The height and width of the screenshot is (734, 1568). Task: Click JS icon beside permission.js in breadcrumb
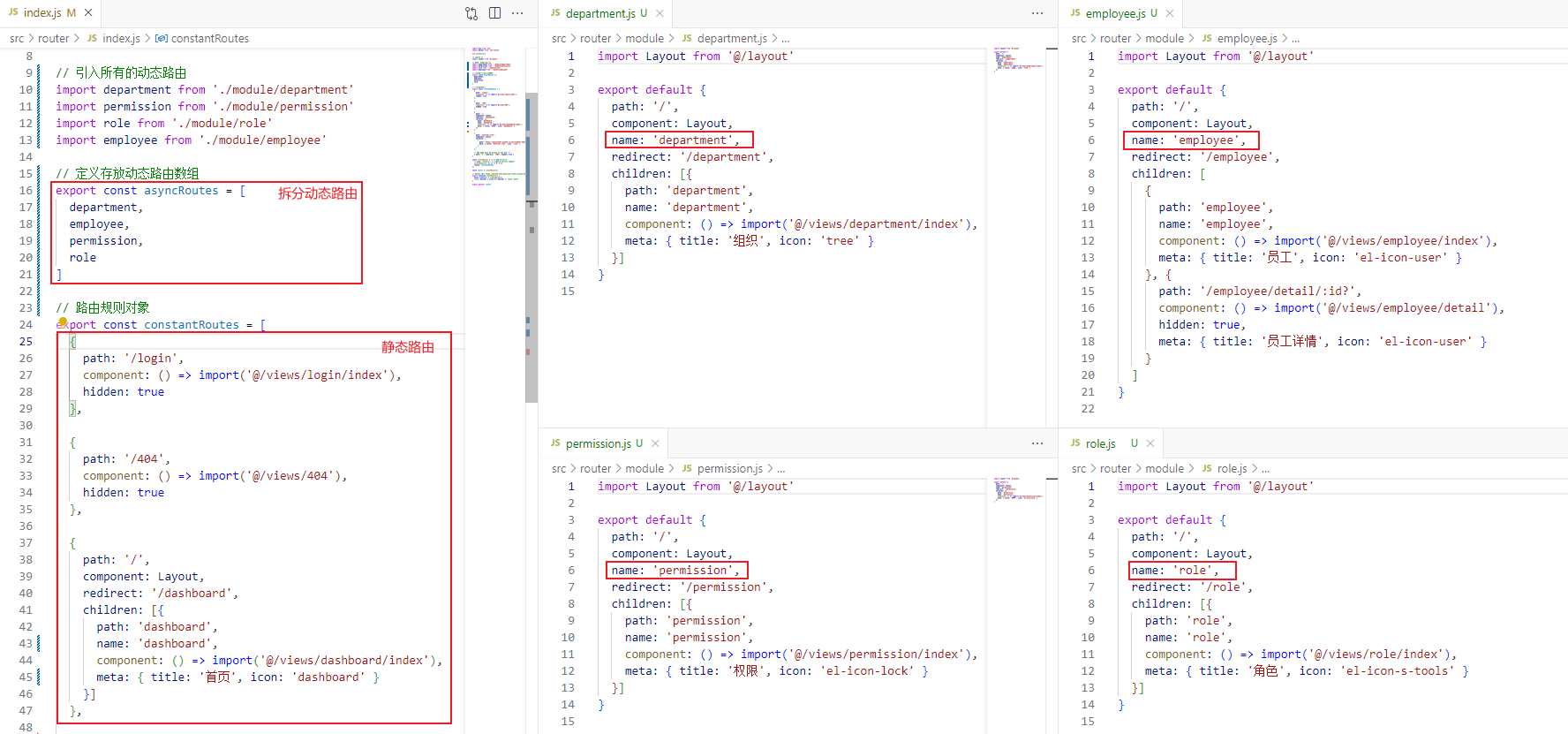tap(687, 468)
